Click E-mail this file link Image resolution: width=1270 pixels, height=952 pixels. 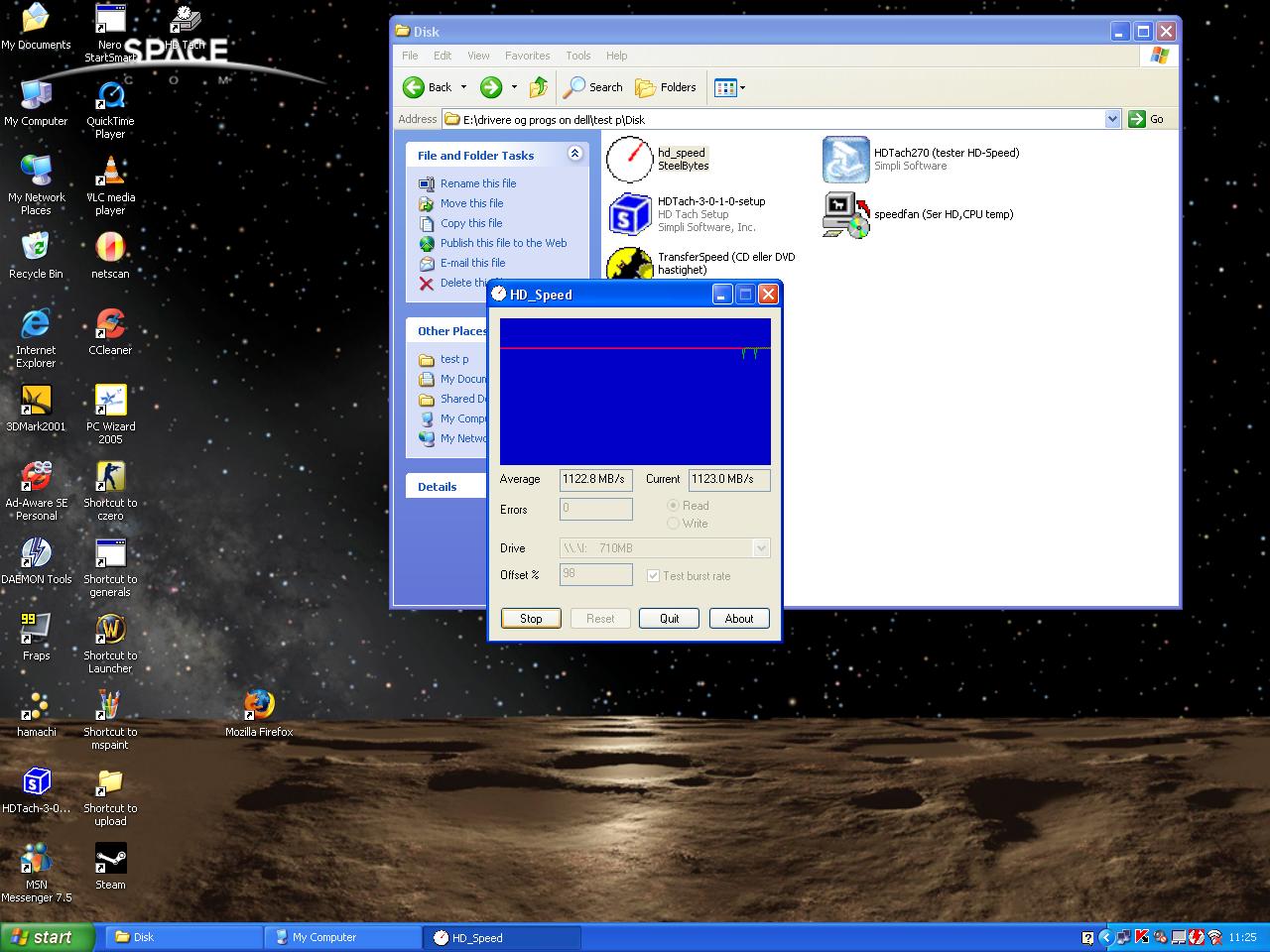473,263
